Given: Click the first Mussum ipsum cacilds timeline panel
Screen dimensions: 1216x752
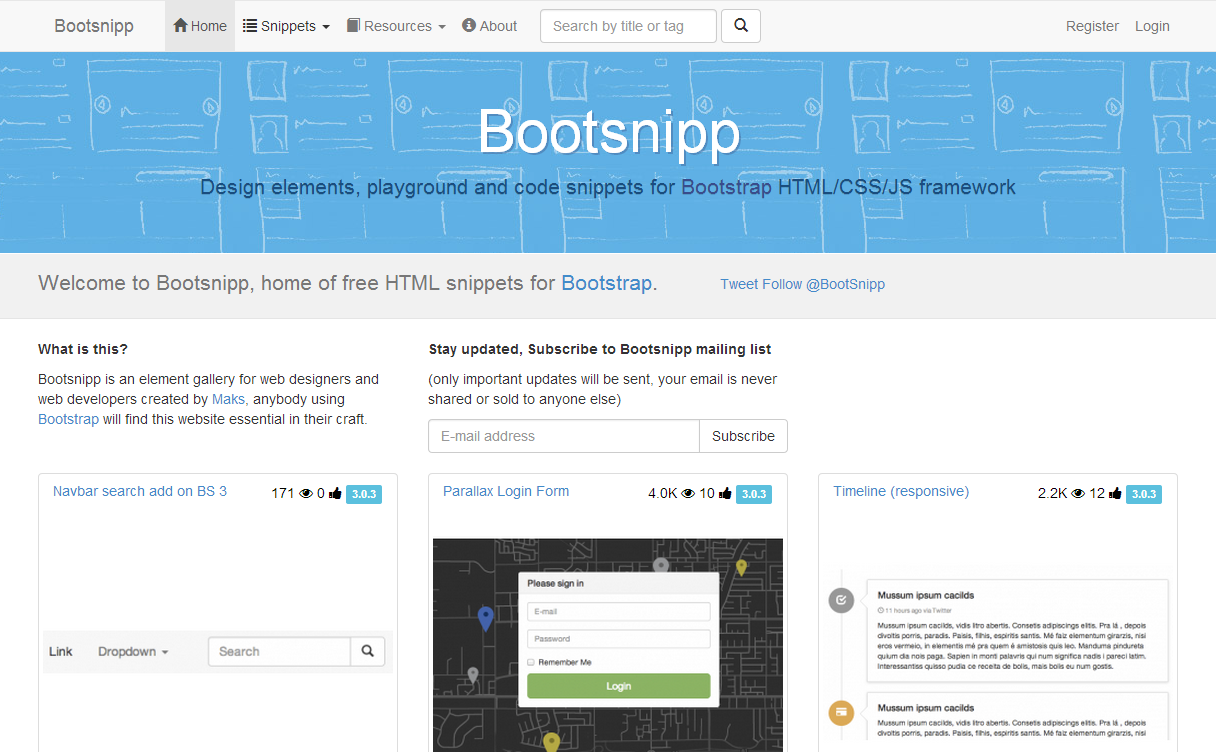Looking at the screenshot, I should coord(1017,630).
